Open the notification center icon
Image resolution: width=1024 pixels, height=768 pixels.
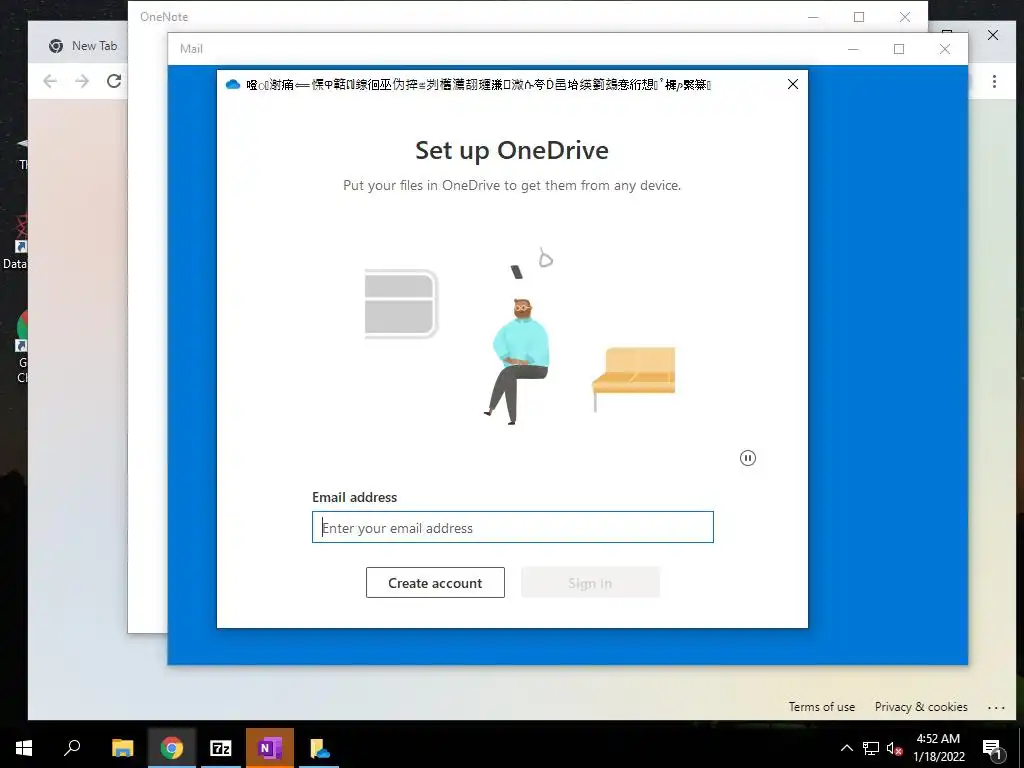993,748
